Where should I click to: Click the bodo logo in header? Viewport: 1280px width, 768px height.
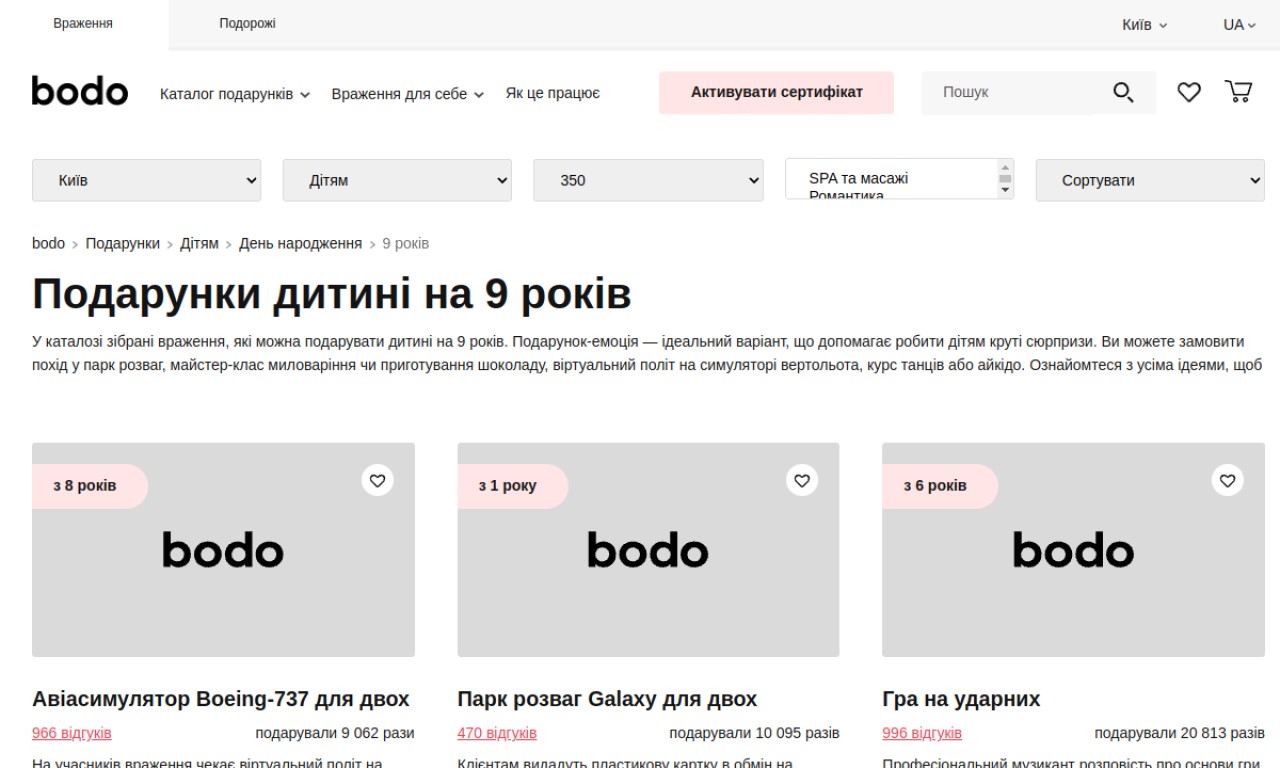[x=80, y=92]
